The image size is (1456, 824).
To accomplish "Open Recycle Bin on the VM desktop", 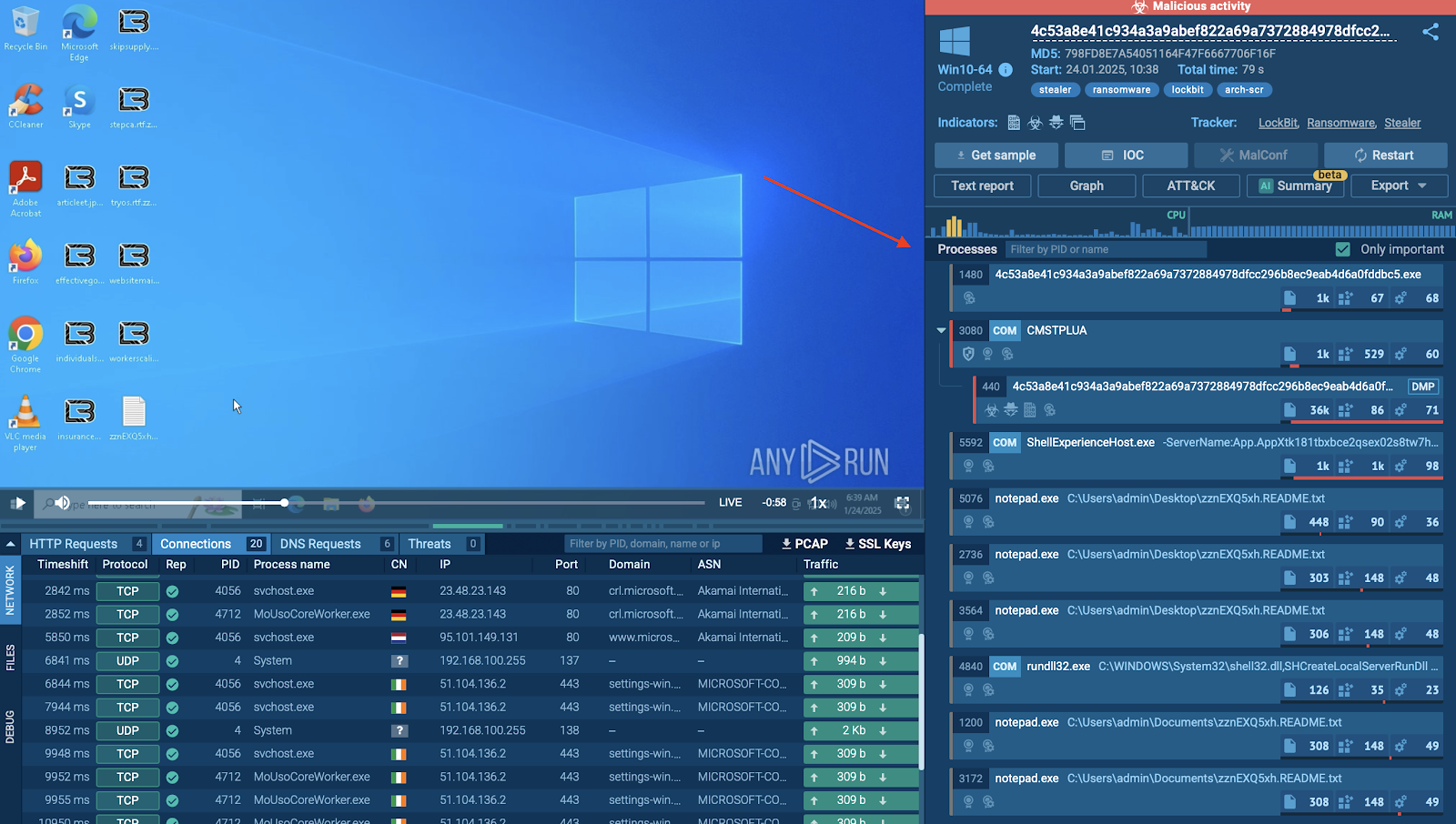I will [x=25, y=28].
